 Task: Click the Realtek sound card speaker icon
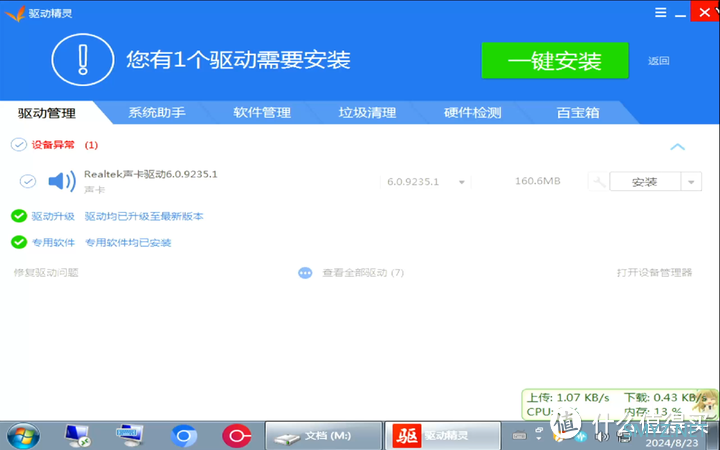pos(62,181)
